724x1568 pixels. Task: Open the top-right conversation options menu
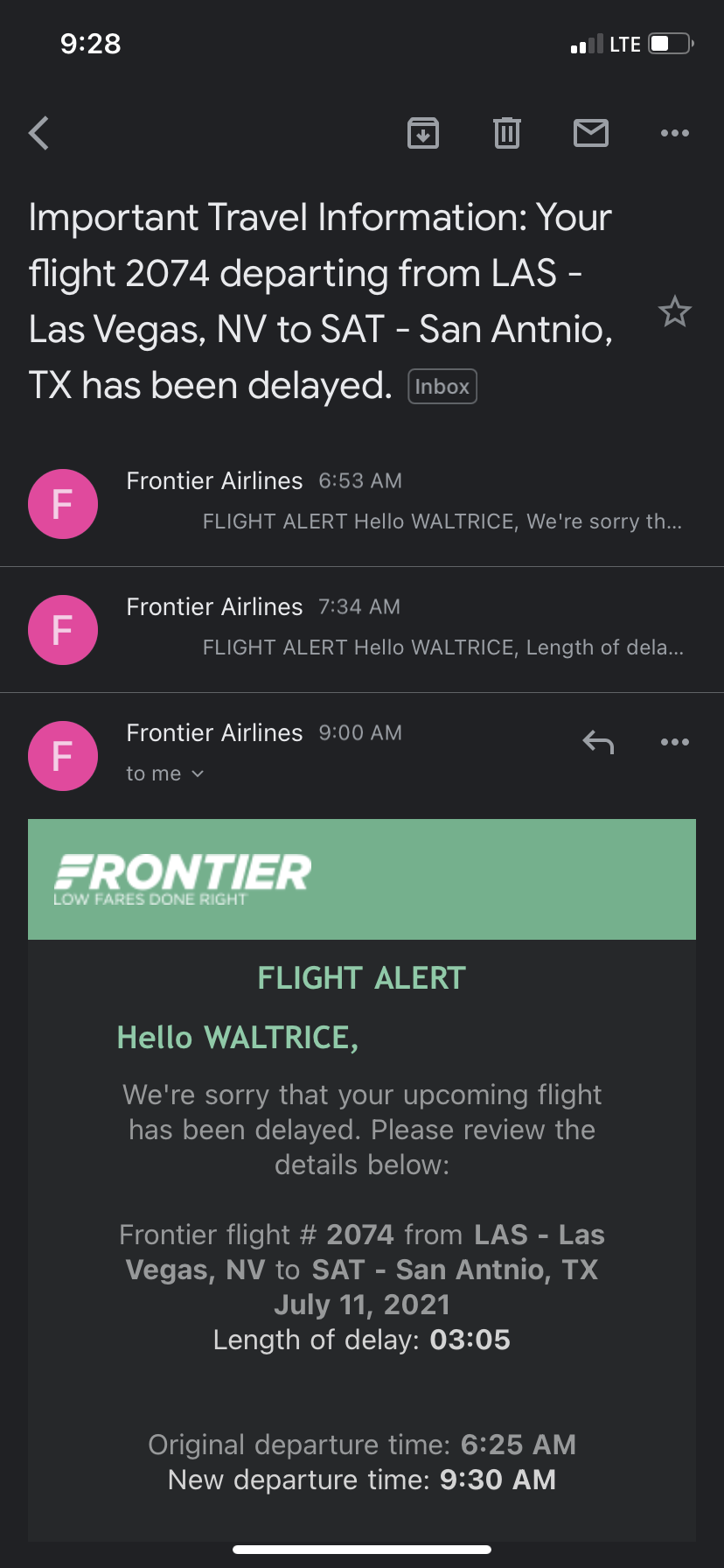tap(675, 133)
